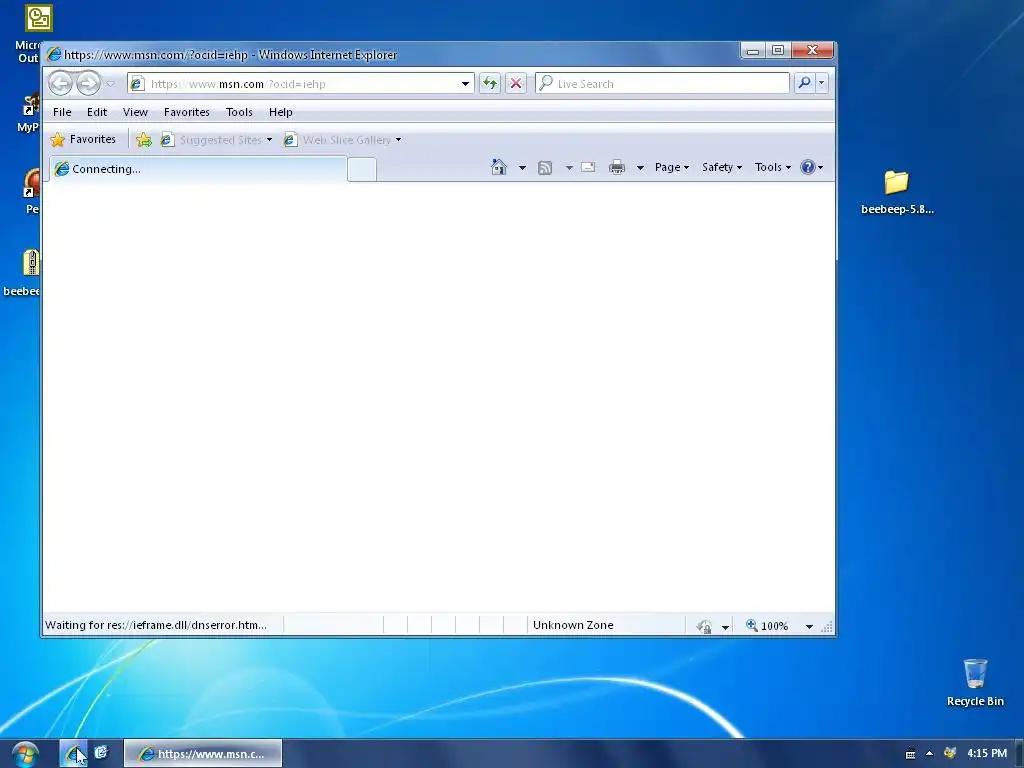Go back with the Back arrow button
Viewport: 1024px width, 768px height.
point(61,84)
